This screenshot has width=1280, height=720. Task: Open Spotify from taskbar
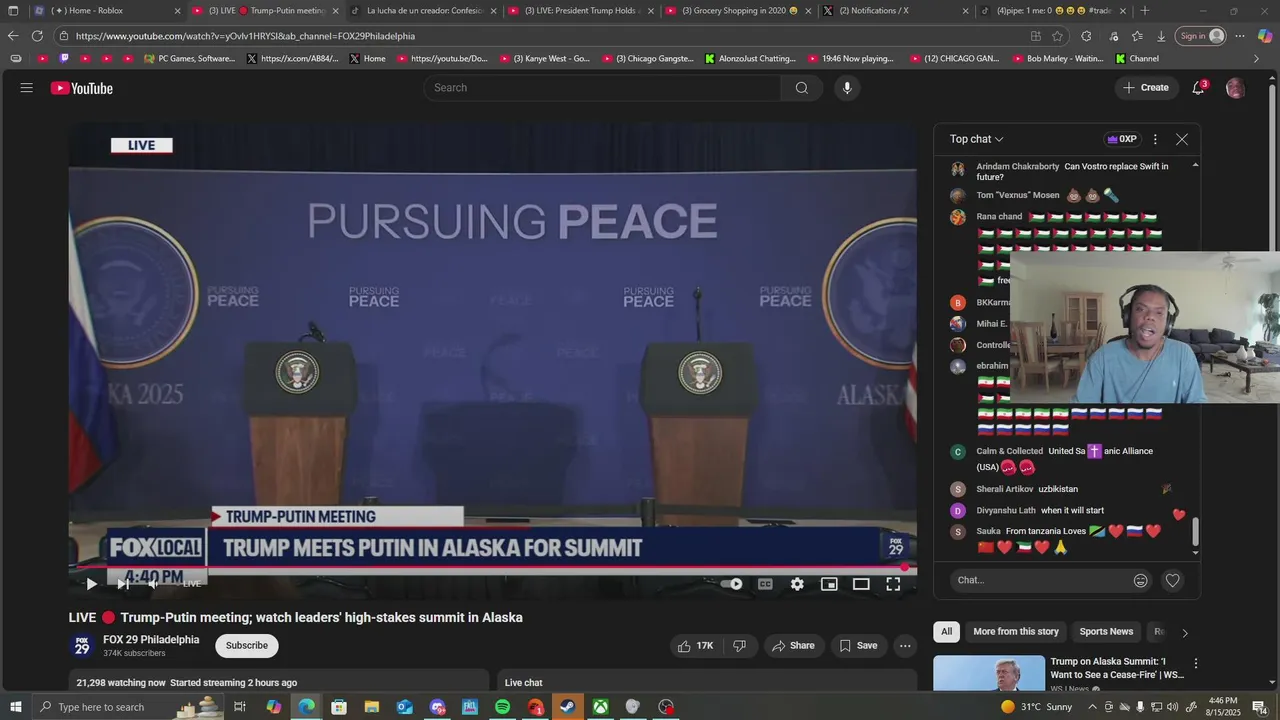point(502,707)
